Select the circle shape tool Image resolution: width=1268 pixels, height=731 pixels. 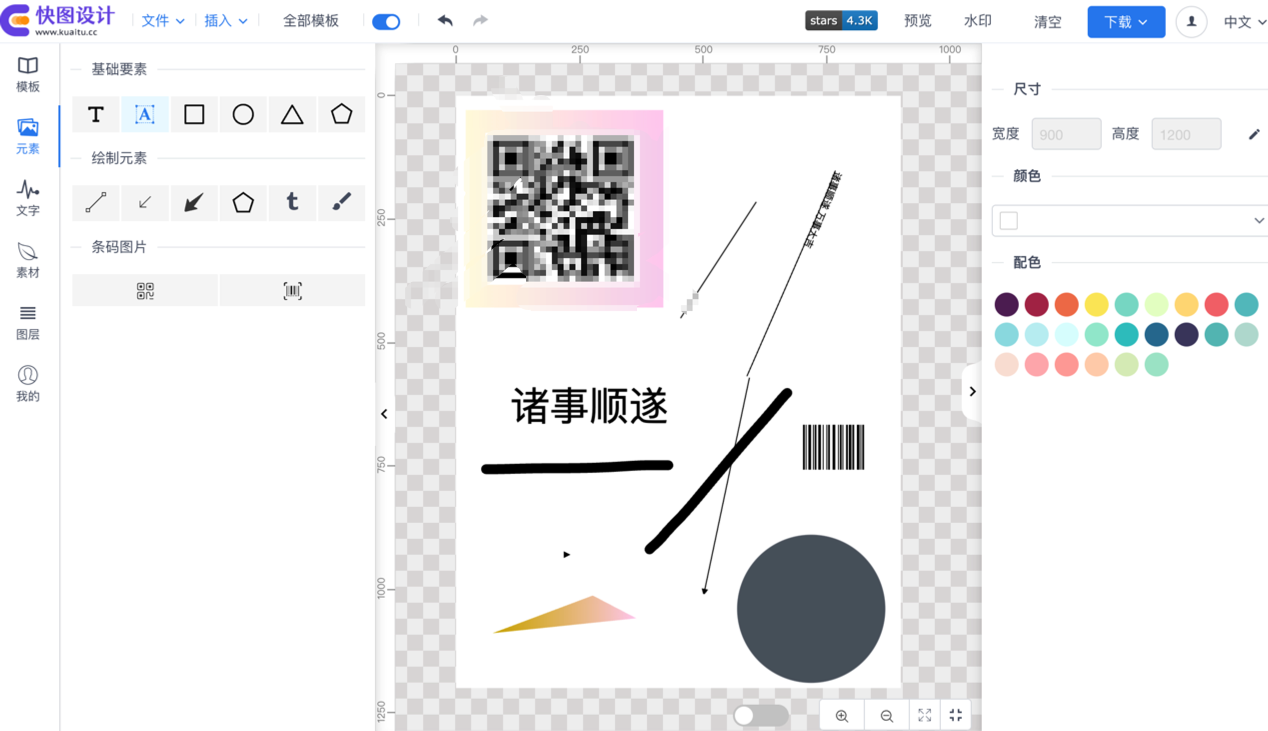(x=243, y=114)
